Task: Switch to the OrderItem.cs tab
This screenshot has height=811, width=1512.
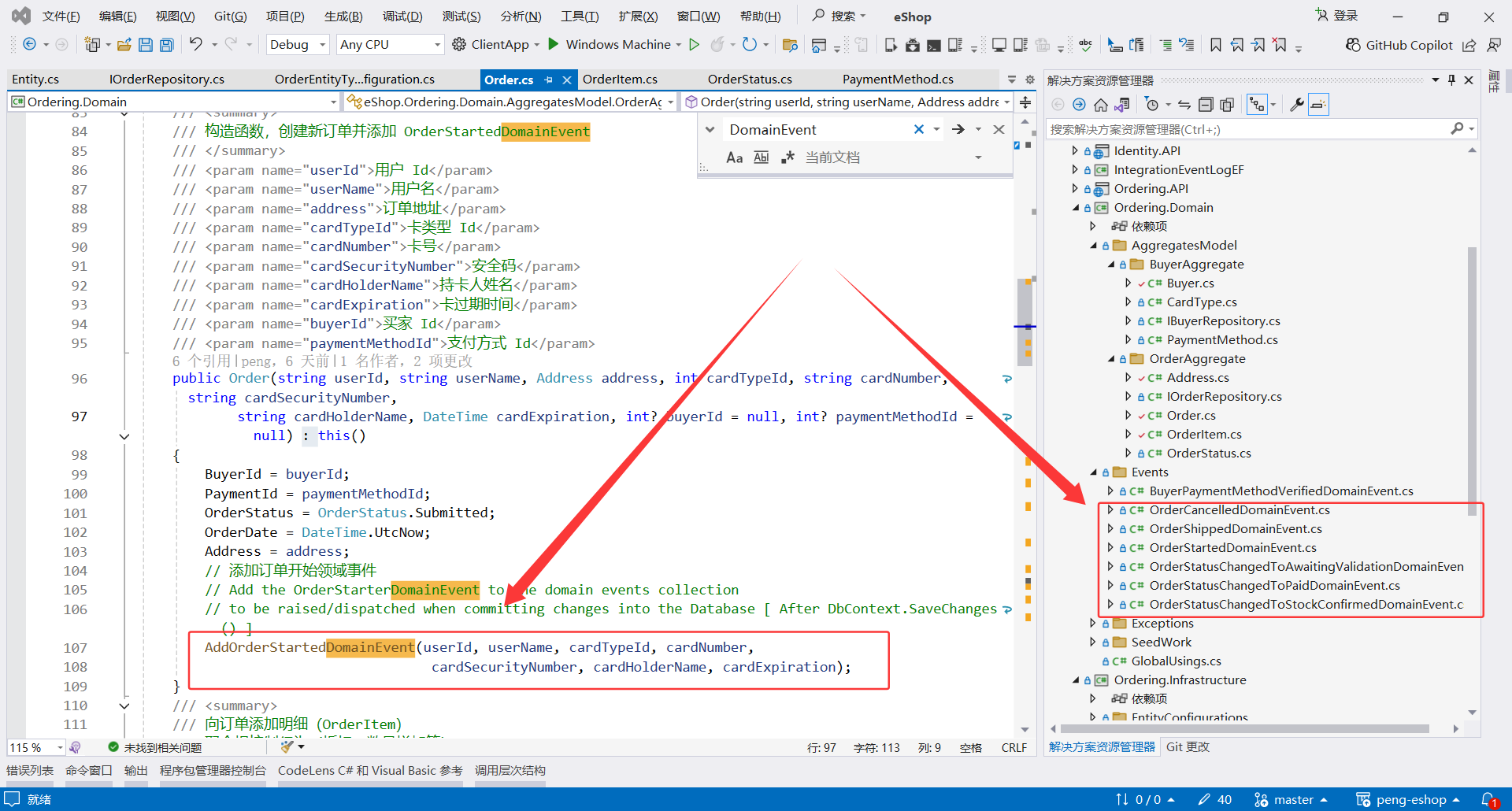Action: coord(620,80)
